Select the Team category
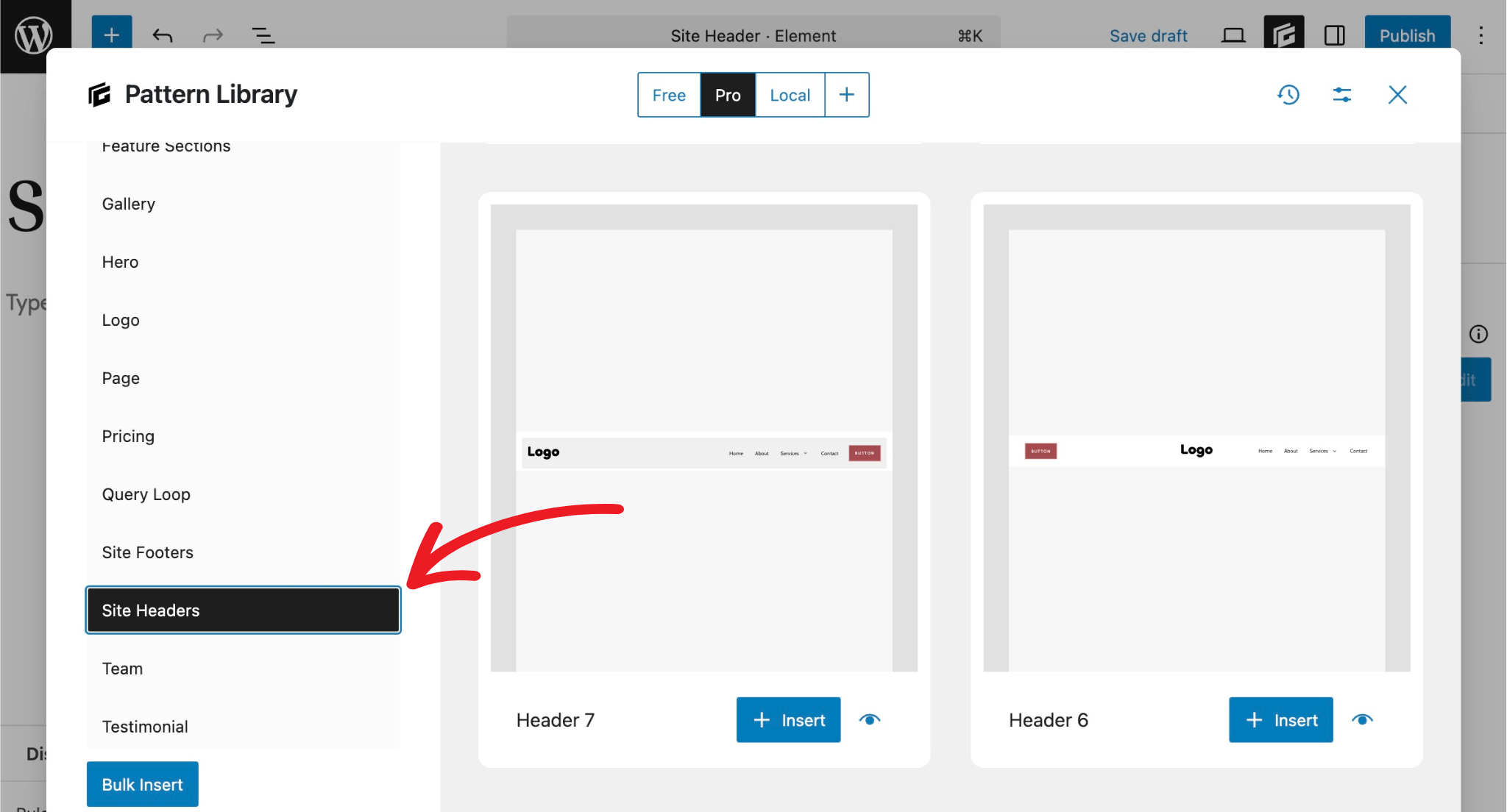 tap(243, 669)
